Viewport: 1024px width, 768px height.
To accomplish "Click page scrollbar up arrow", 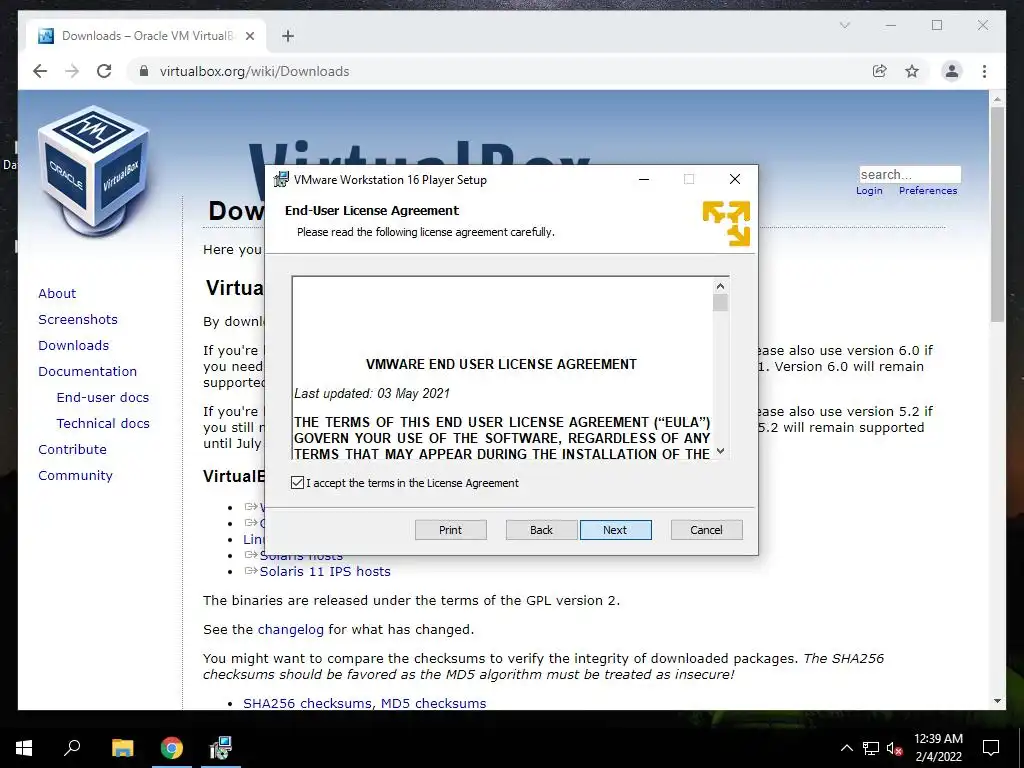I will (997, 99).
